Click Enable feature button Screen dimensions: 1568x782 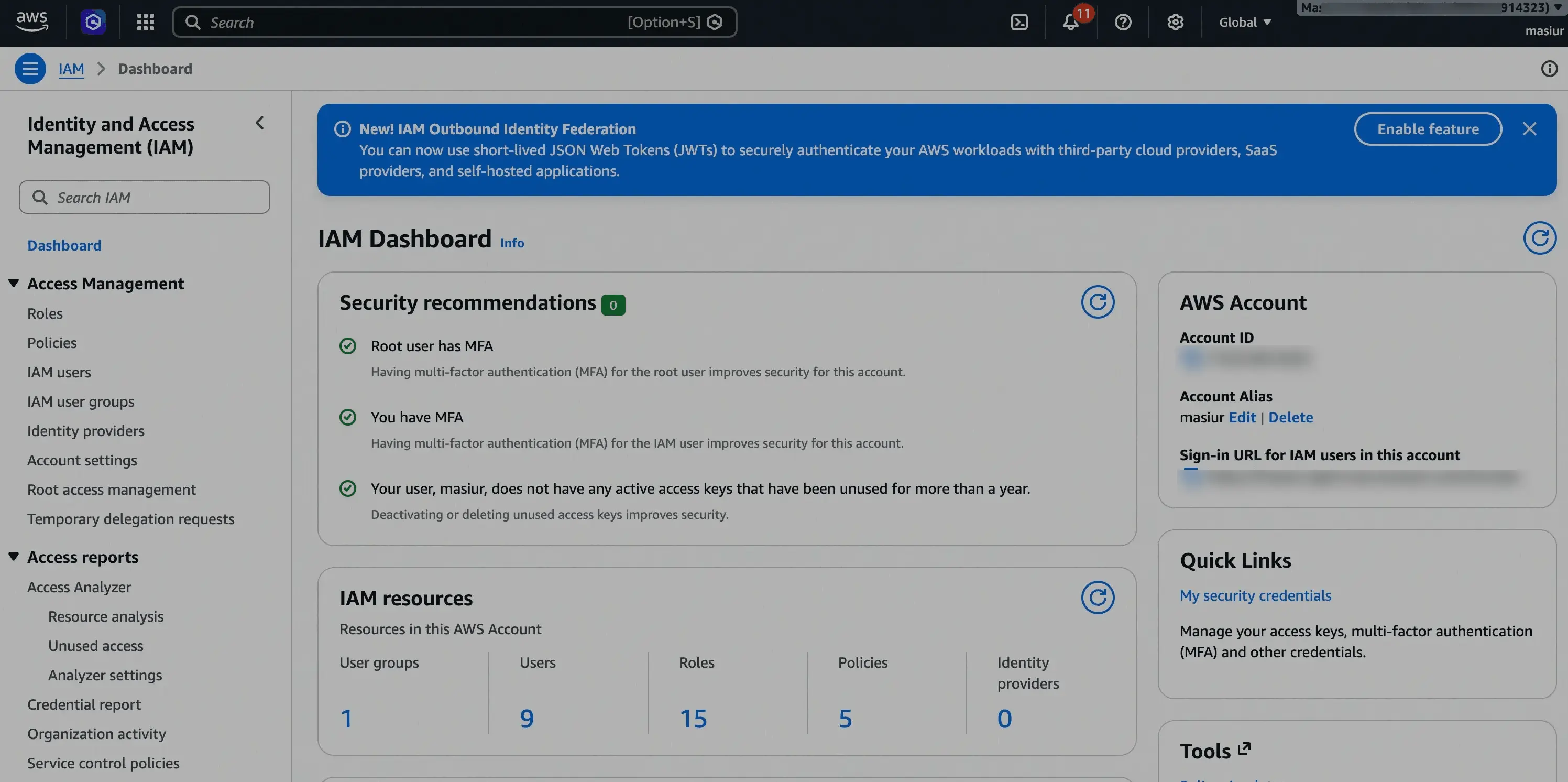pos(1428,129)
